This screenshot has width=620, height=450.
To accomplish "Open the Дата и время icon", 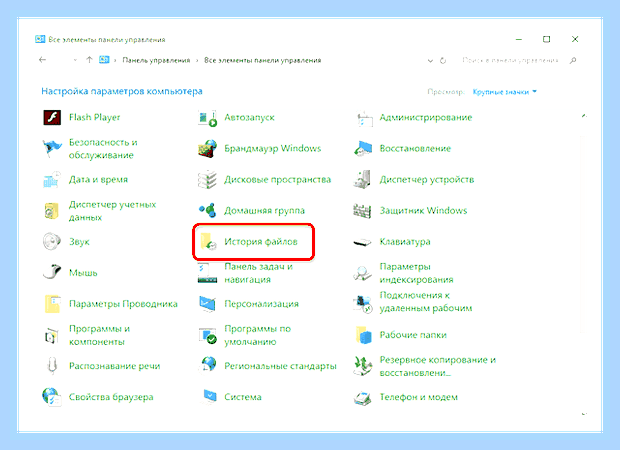I will pyautogui.click(x=52, y=180).
